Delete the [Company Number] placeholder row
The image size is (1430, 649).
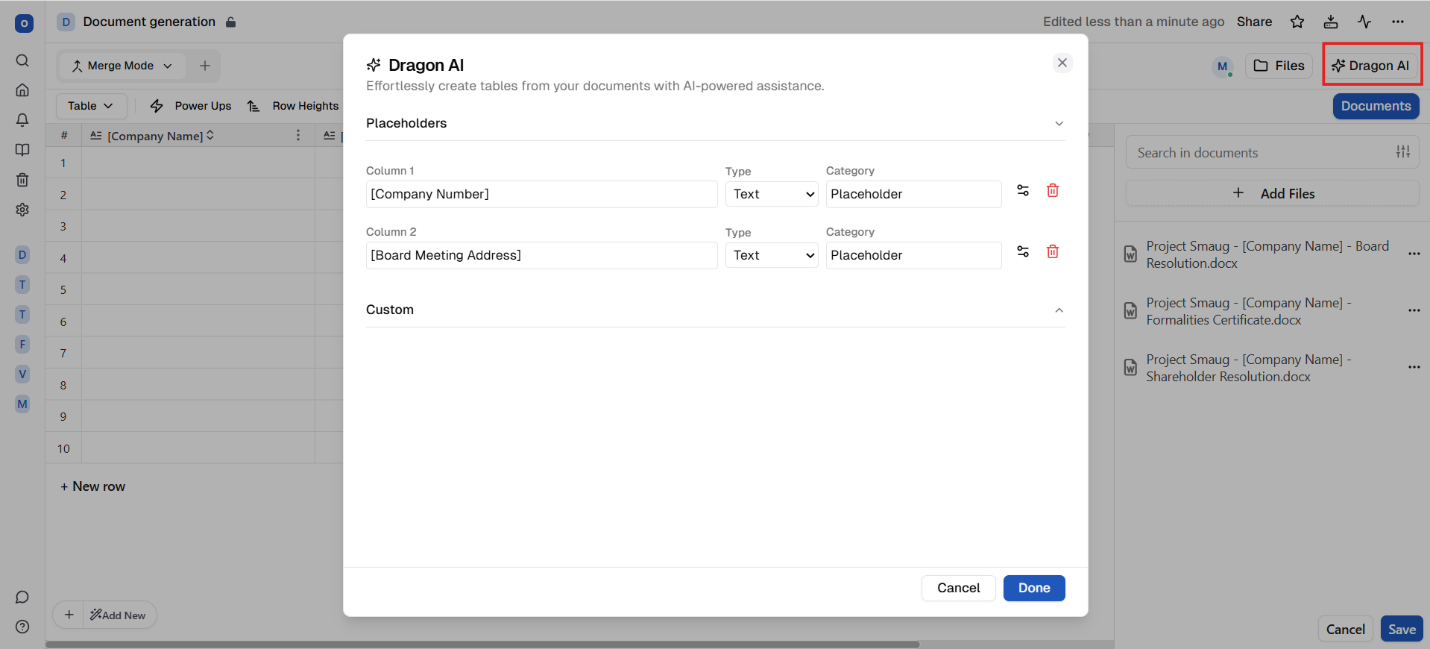click(1052, 190)
